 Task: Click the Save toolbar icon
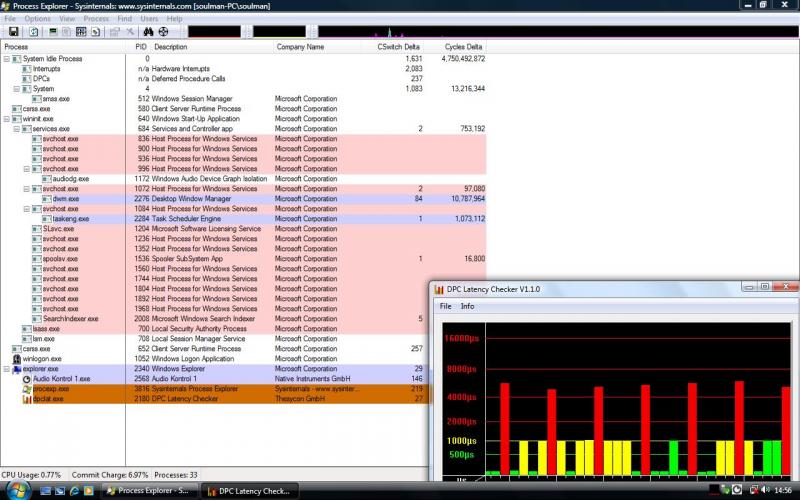14,32
